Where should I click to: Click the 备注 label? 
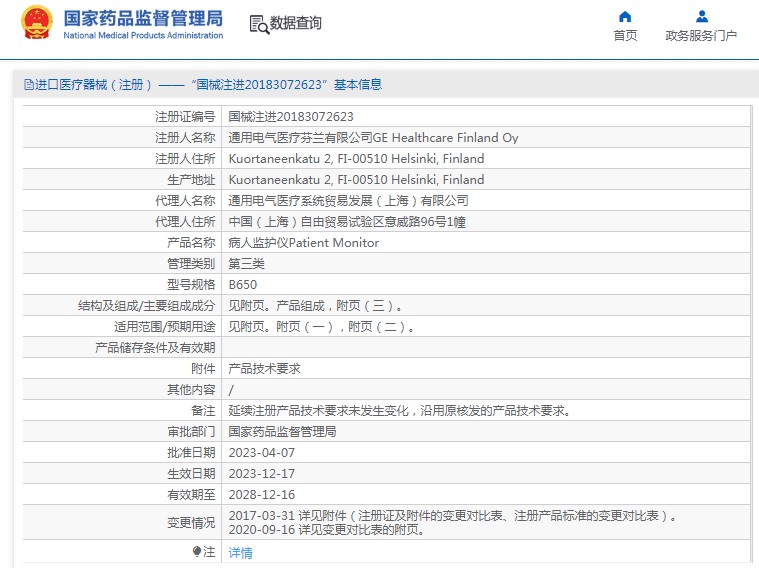tap(203, 411)
